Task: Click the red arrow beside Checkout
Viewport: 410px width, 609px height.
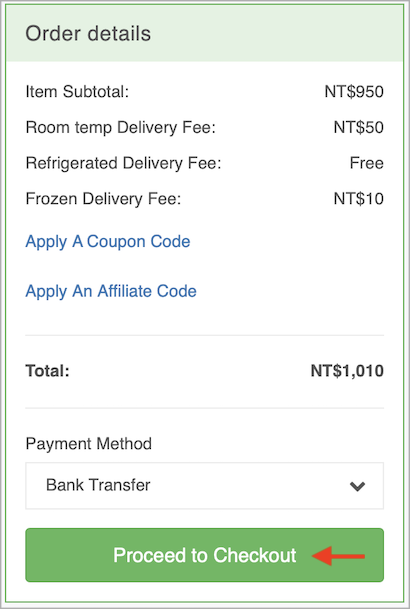Action: [339, 556]
